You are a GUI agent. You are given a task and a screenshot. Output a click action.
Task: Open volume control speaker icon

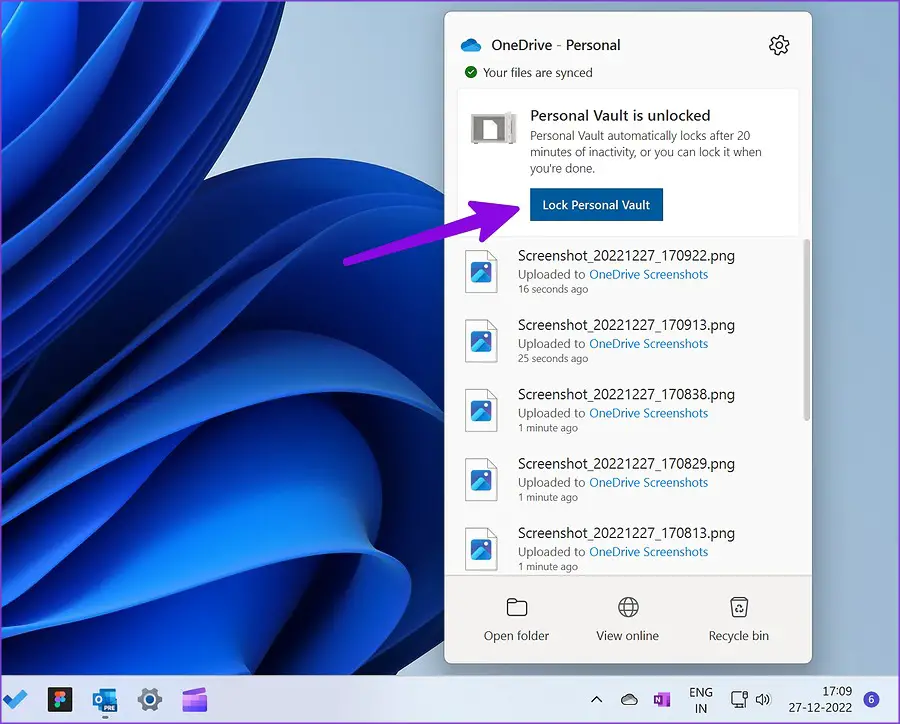764,699
